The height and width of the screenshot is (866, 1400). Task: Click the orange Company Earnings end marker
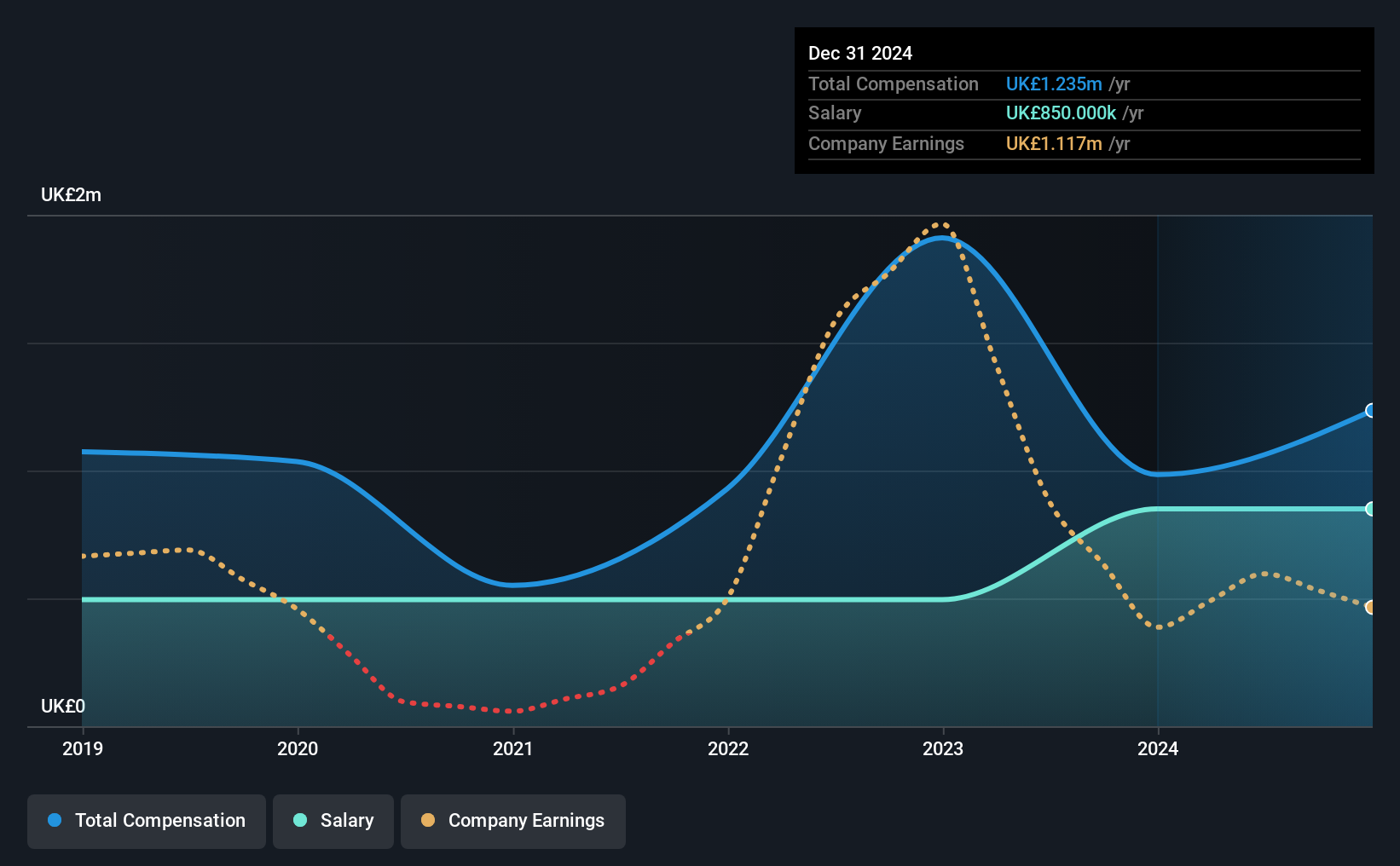coord(1370,607)
